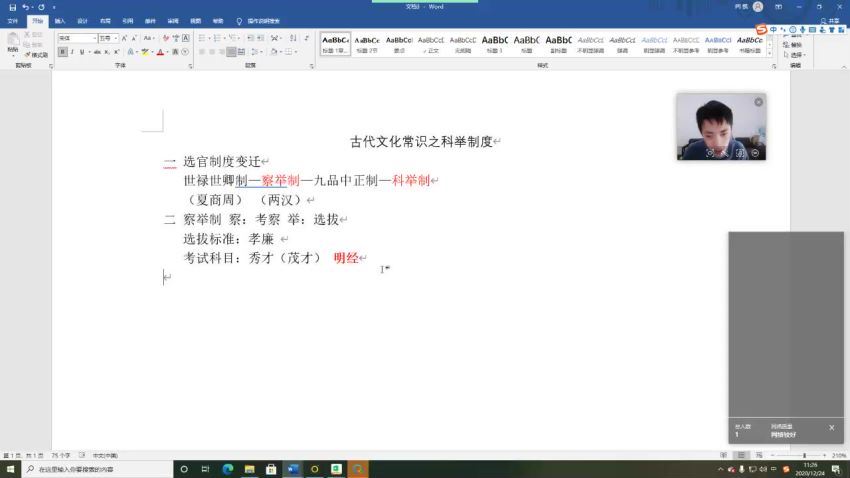Click the Sogou input method S icon
Image resolution: width=850 pixels, height=478 pixels.
[x=761, y=30]
